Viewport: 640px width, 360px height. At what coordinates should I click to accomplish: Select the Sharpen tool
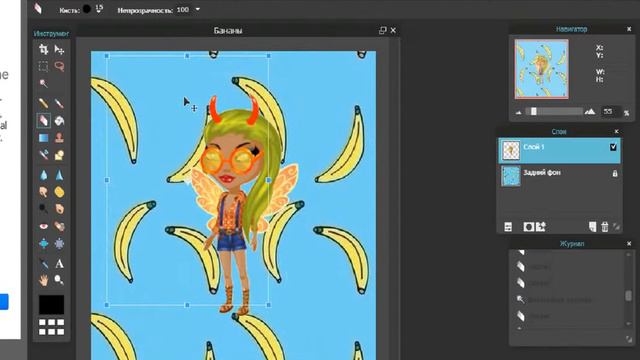59,176
